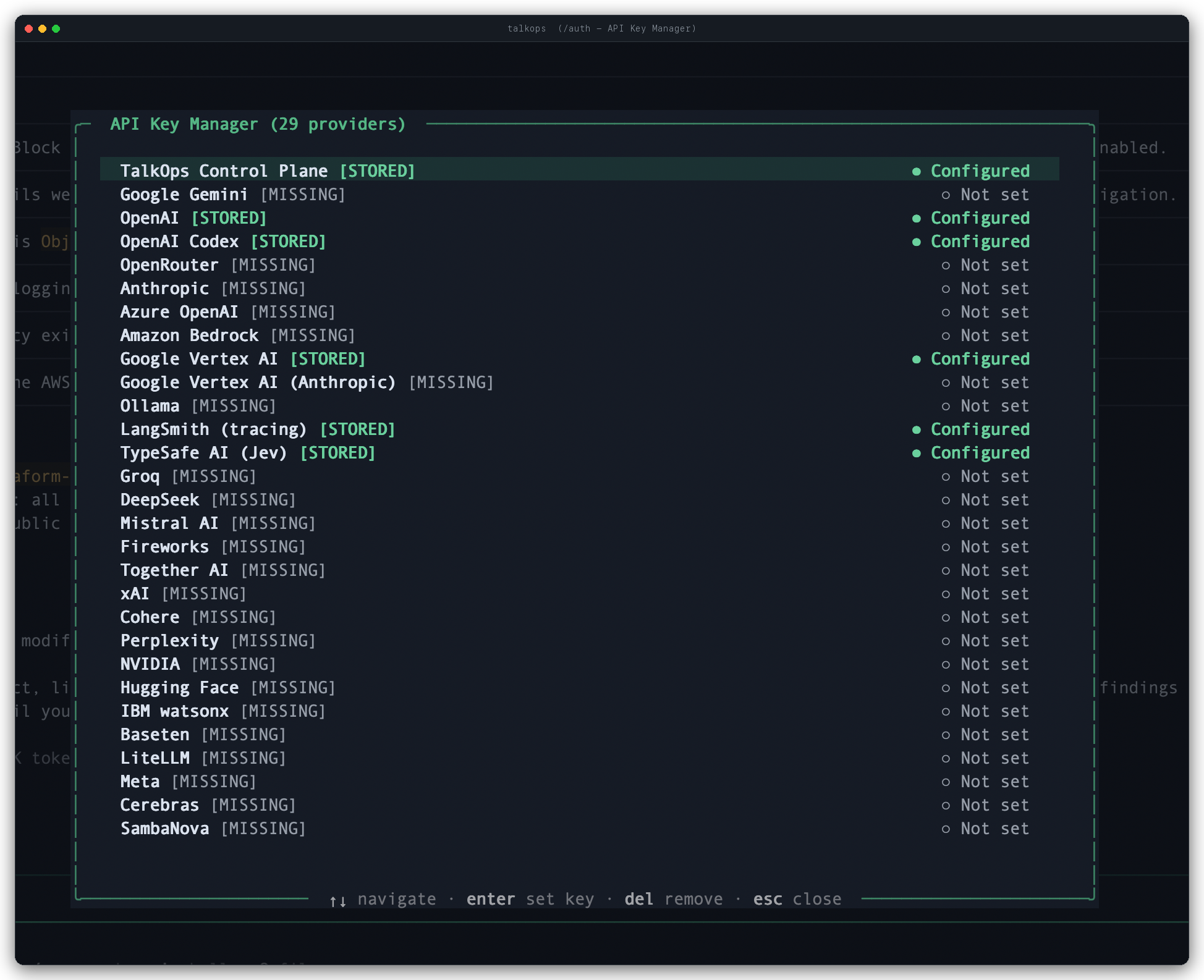Select the SambaNova provider row

(579, 828)
